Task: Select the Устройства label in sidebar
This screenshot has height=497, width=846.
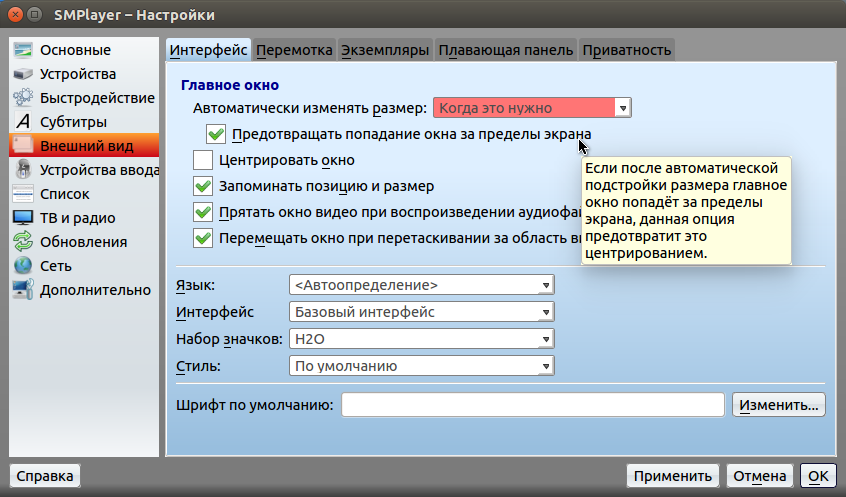Action: point(78,74)
